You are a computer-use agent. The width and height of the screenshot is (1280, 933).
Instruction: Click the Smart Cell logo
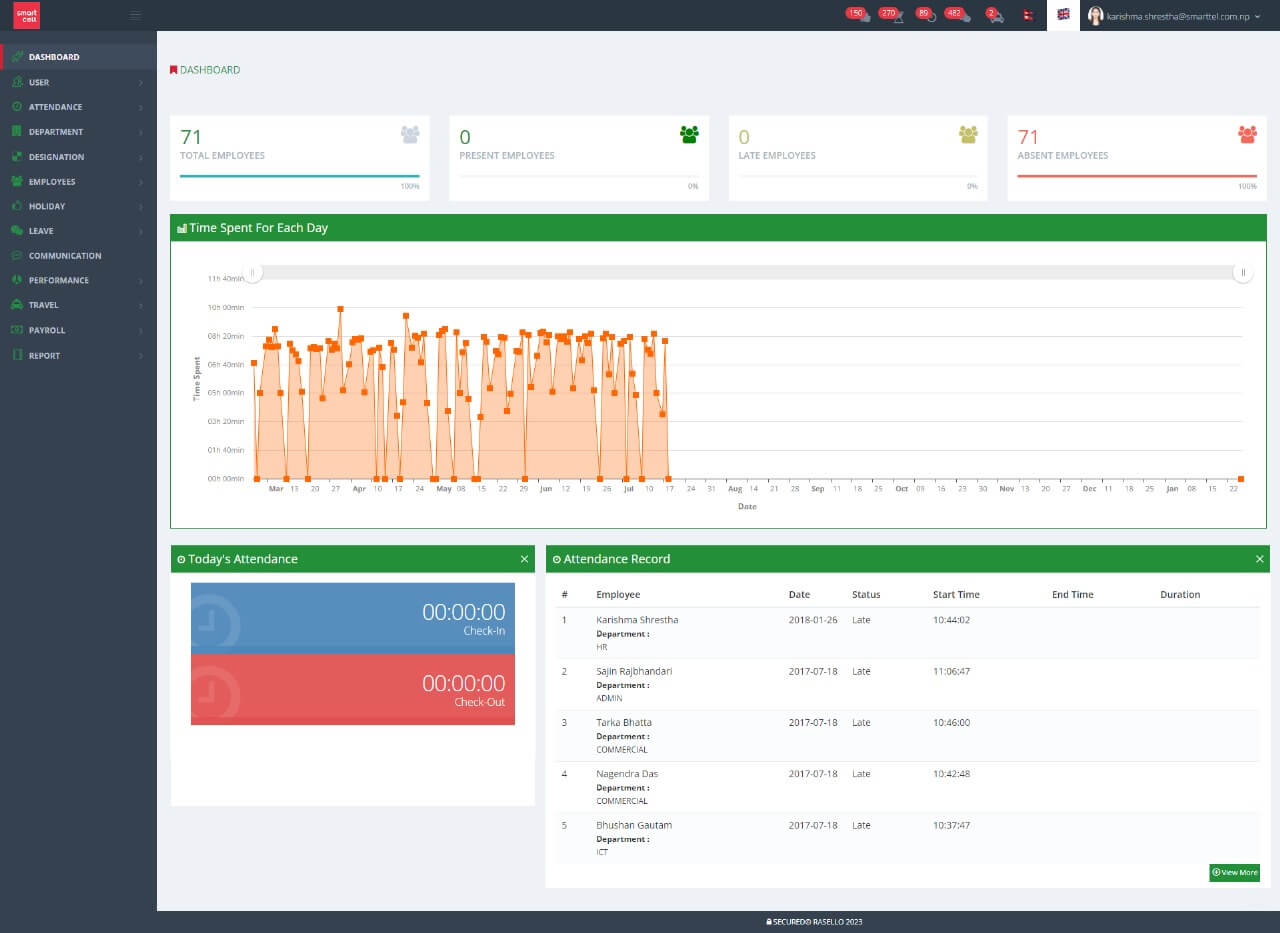click(26, 15)
